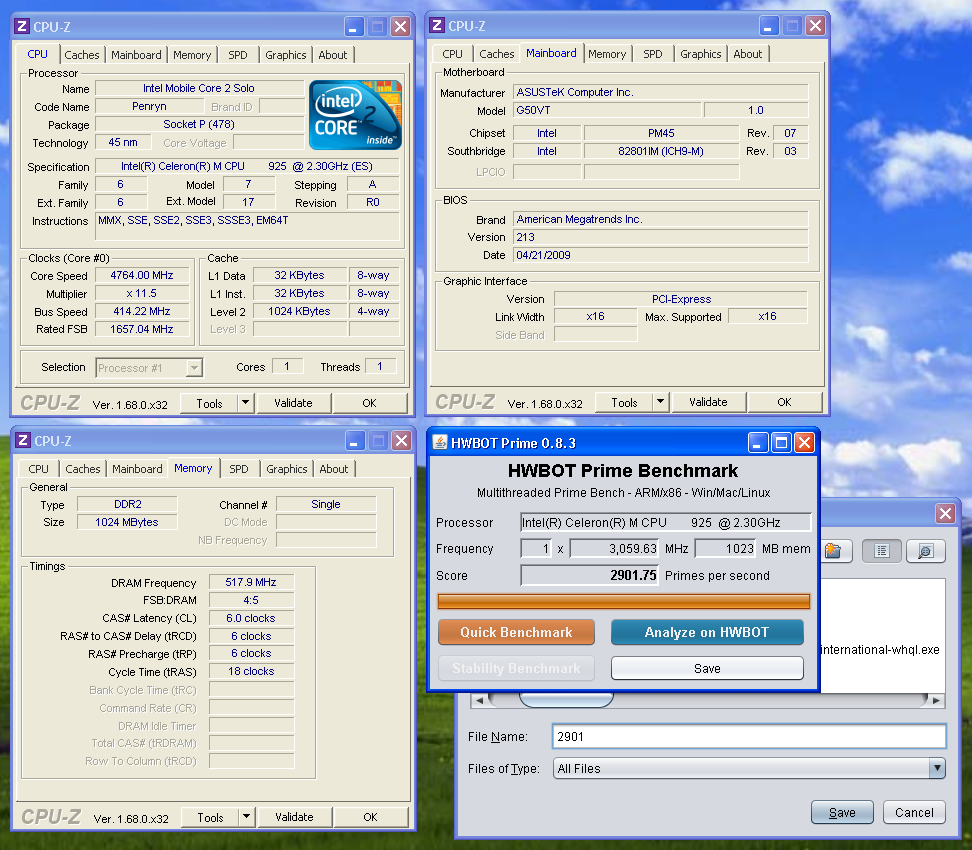Maximize the HWBOT Prime window
This screenshot has width=972, height=850.
tap(781, 443)
